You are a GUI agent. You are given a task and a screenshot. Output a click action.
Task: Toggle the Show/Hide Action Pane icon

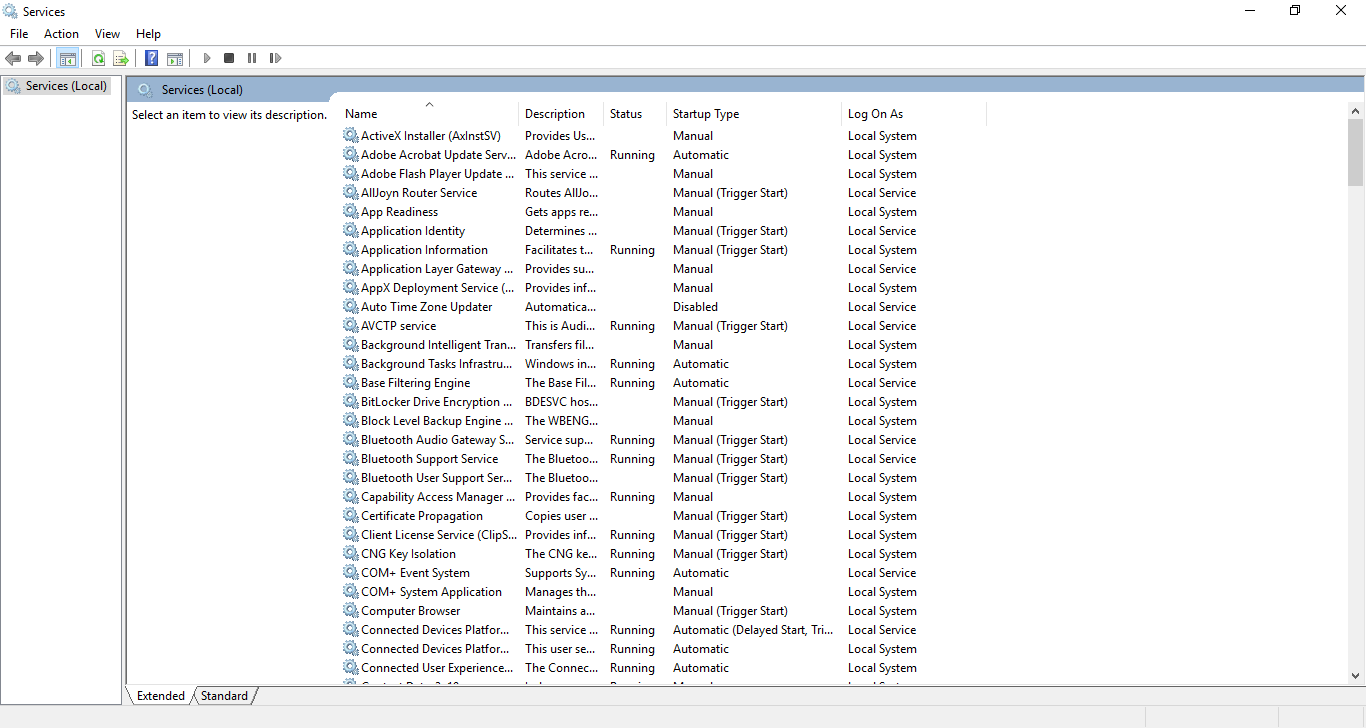(x=175, y=59)
